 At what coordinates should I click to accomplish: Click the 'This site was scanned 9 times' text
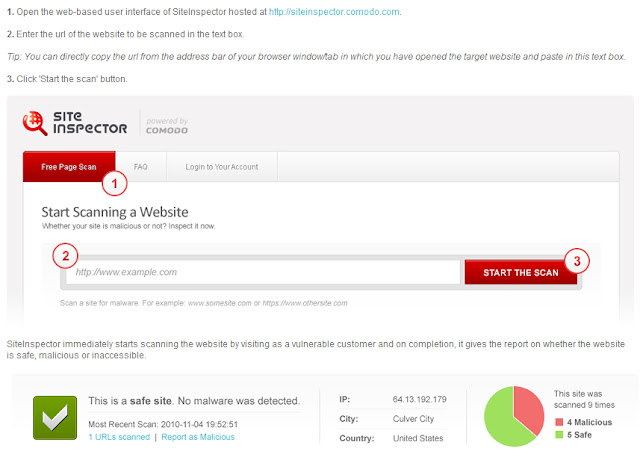pyautogui.click(x=584, y=399)
